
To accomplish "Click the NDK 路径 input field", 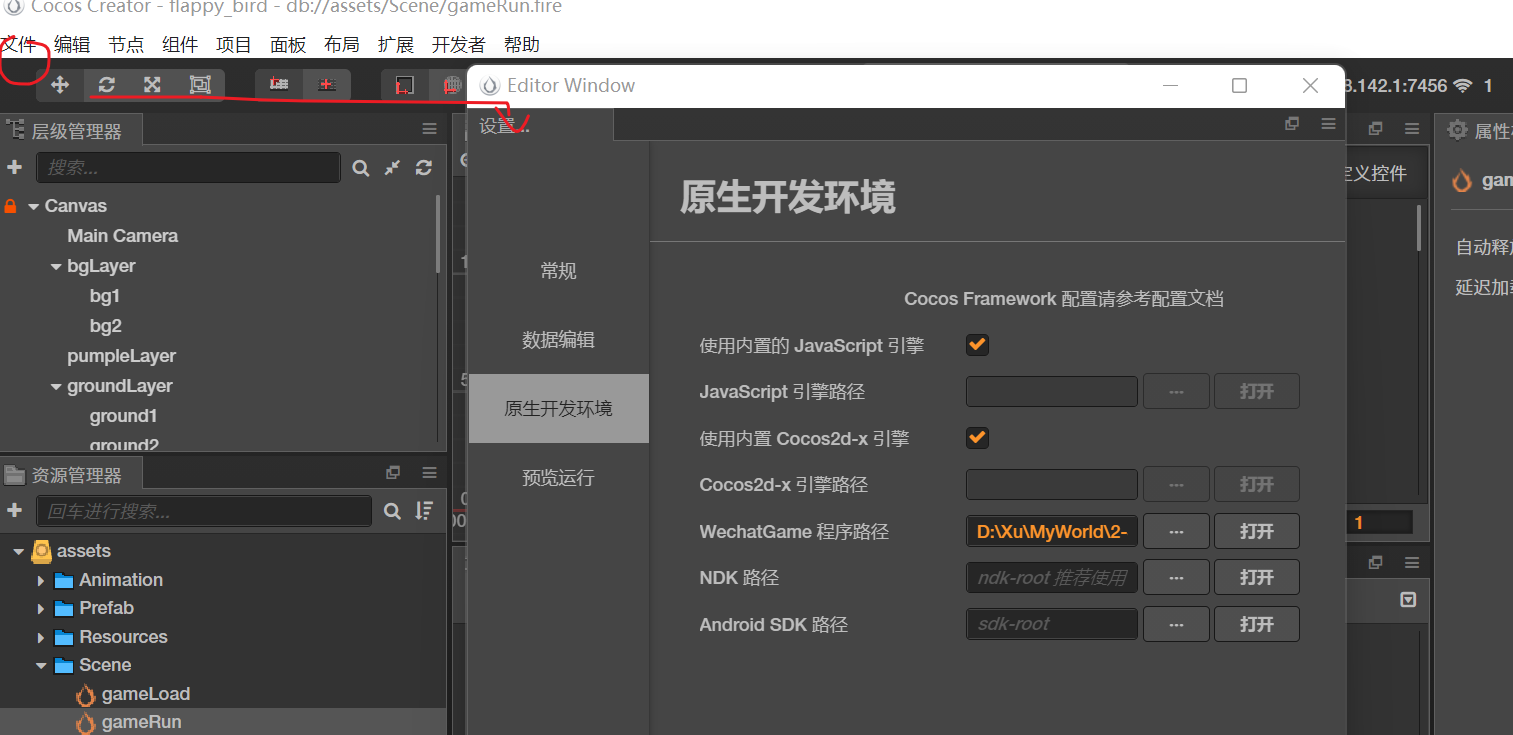I will click(x=1052, y=577).
